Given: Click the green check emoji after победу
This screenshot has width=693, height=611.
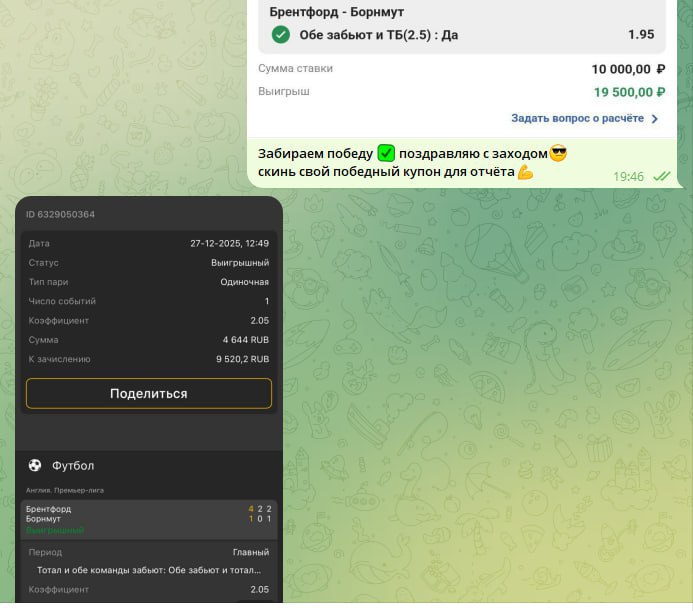Looking at the screenshot, I should (386, 153).
